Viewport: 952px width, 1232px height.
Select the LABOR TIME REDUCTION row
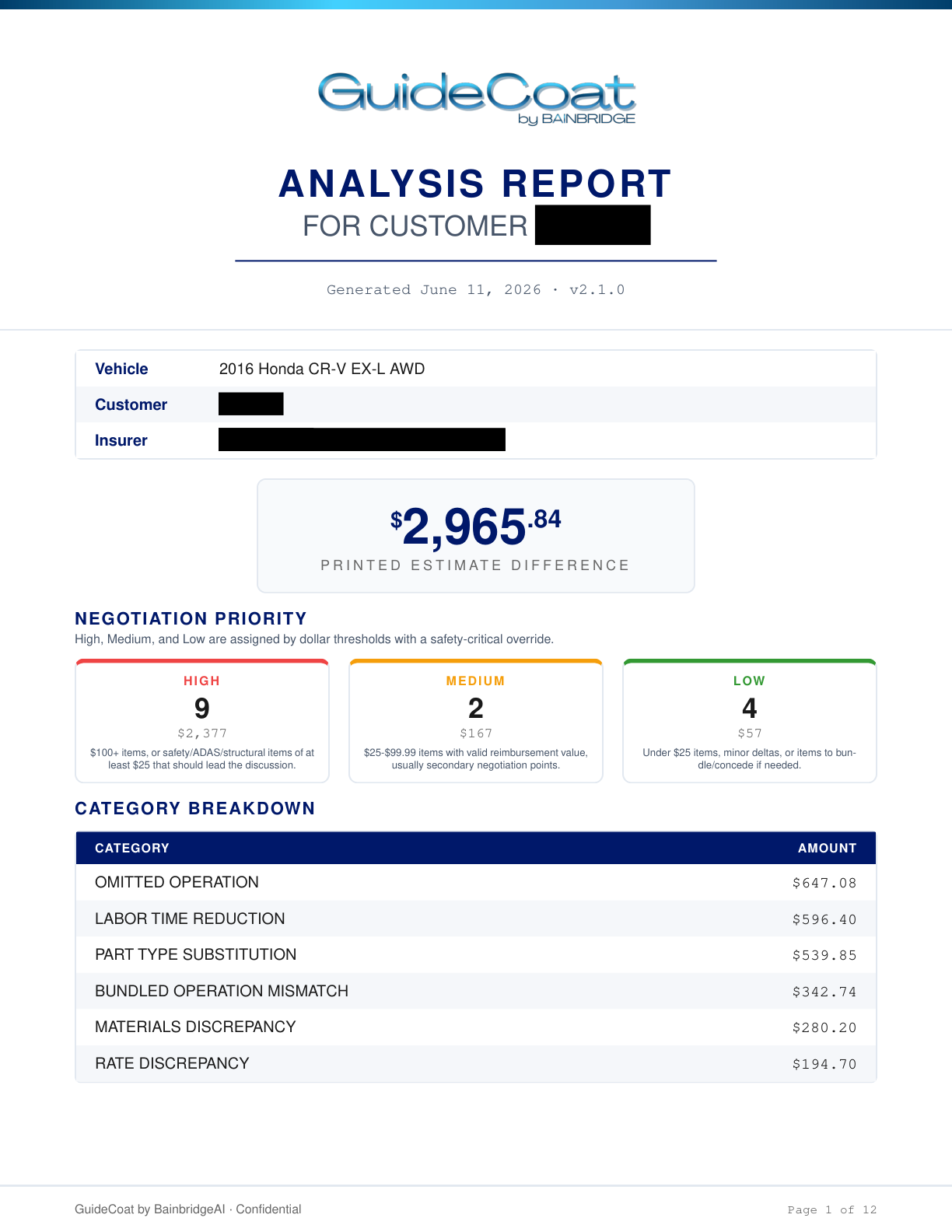[476, 919]
